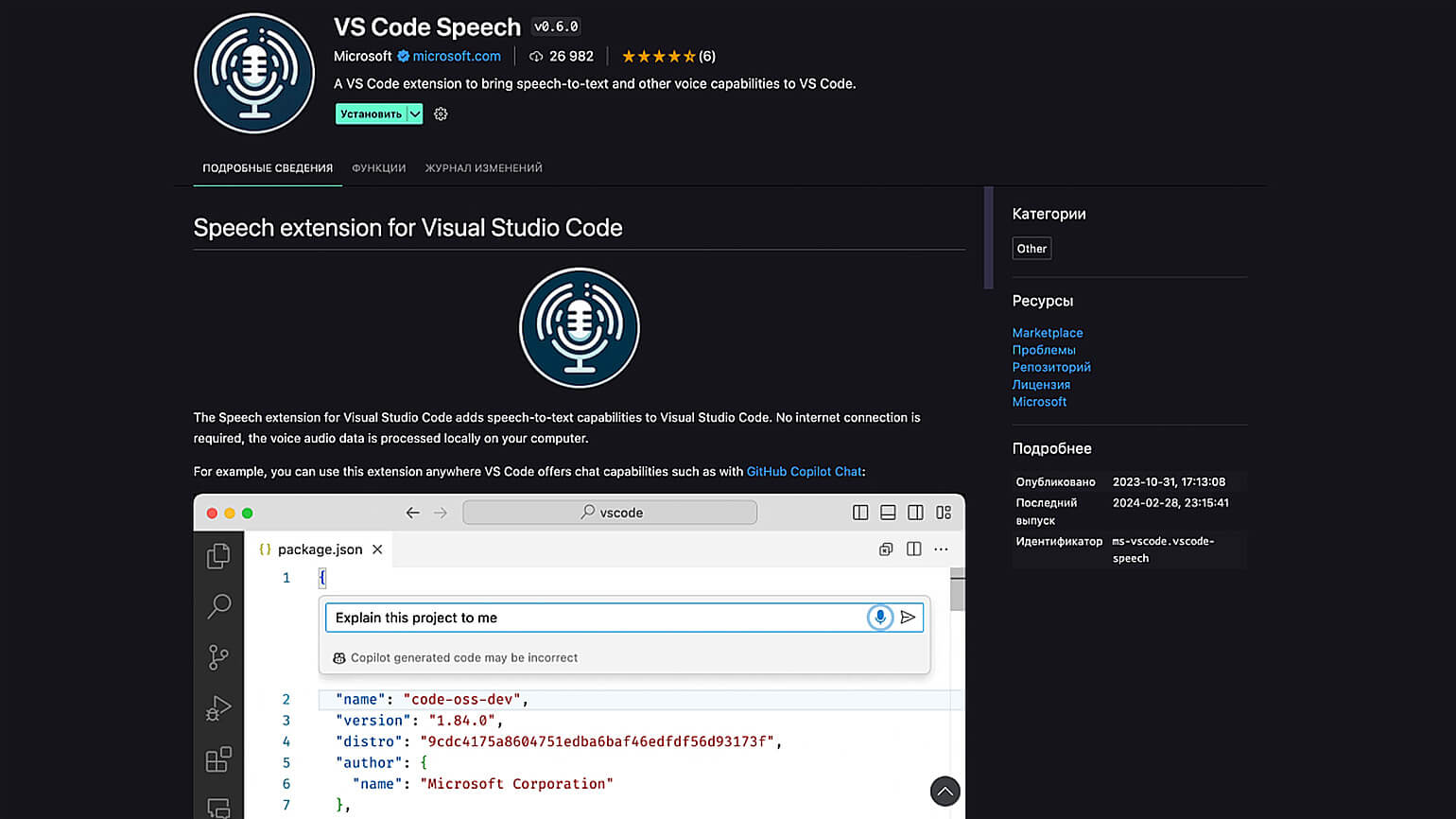This screenshot has width=1456, height=819.
Task: Switch to the ЖУРНАЛ ИЗМЕНЕНИЙ tab
Action: pos(483,168)
